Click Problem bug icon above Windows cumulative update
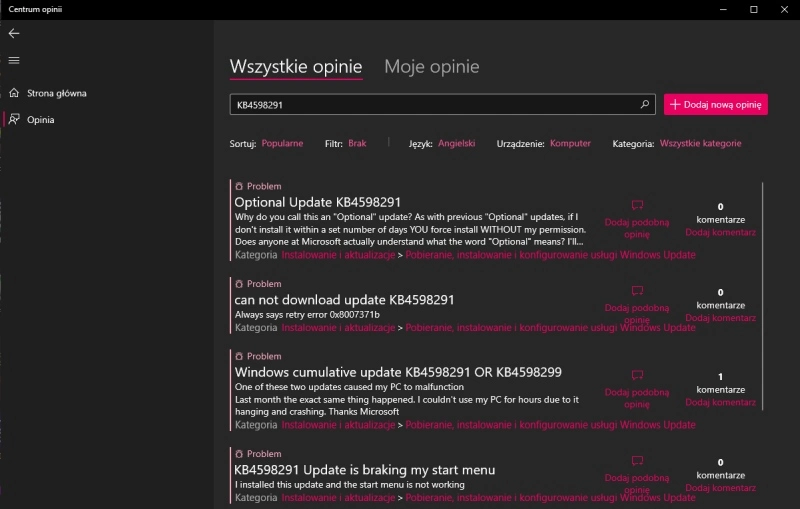The image size is (800, 509). tap(239, 356)
